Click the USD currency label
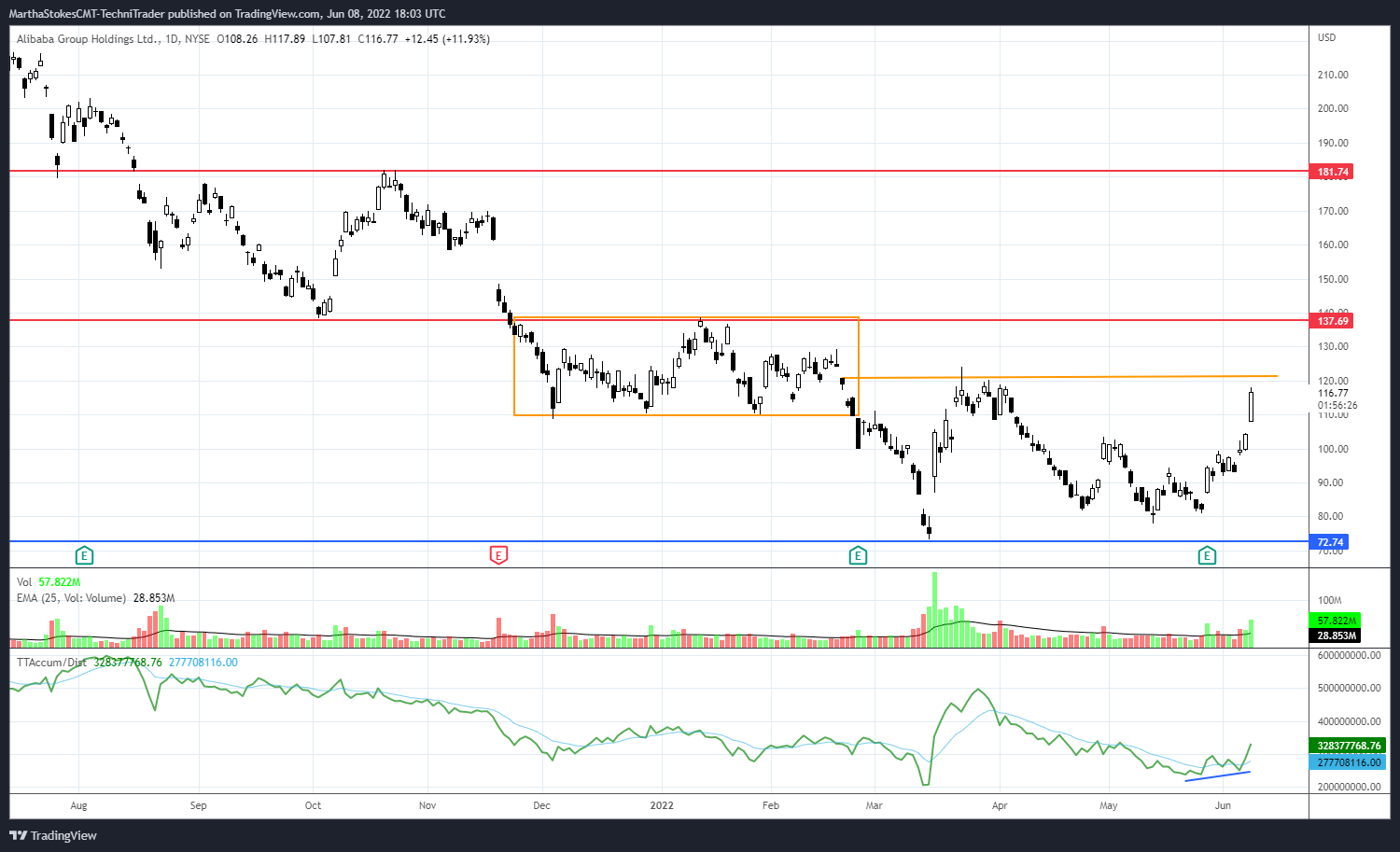The height and width of the screenshot is (852, 1400). tap(1326, 37)
